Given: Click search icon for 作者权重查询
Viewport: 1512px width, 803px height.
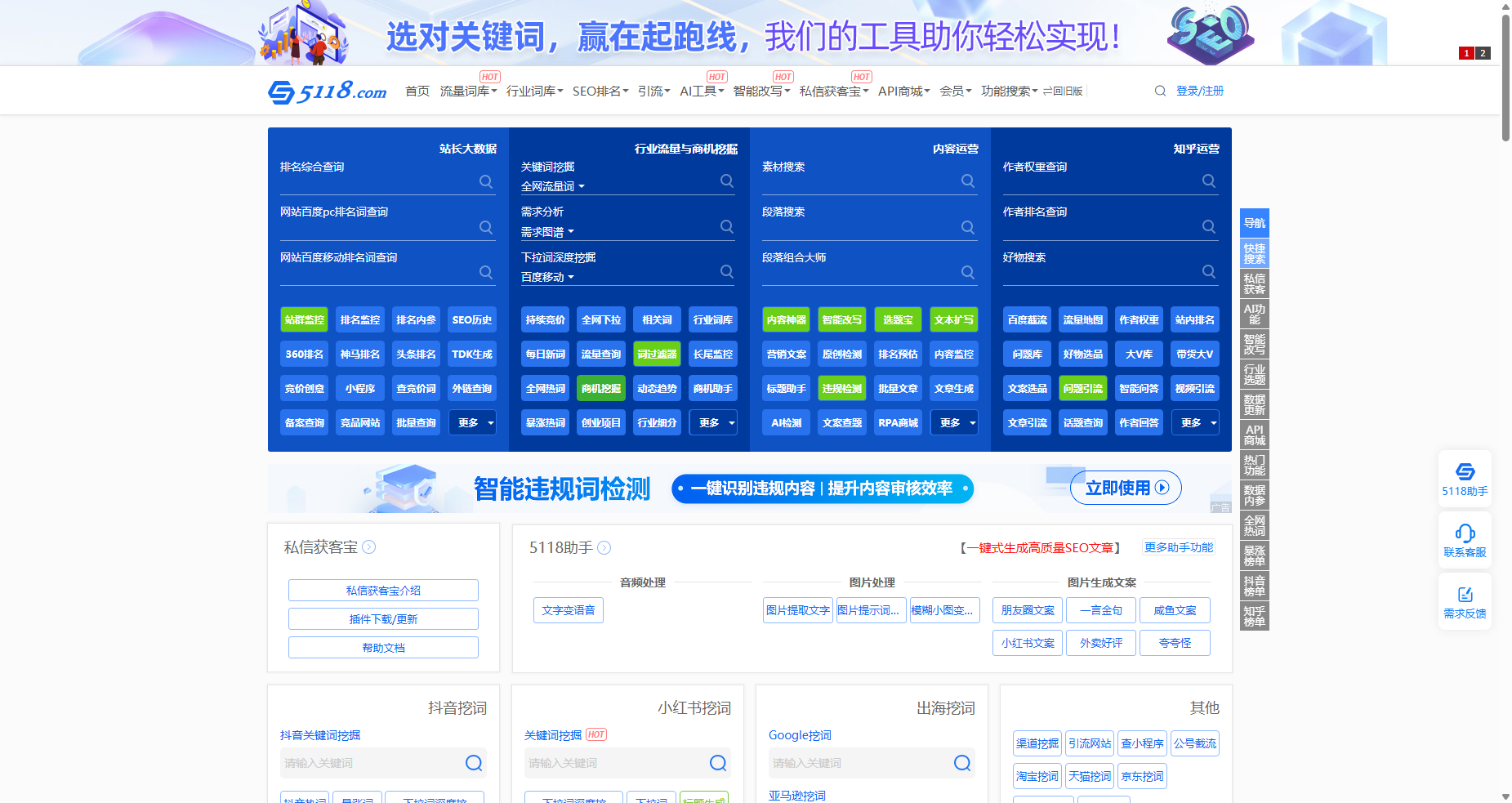Looking at the screenshot, I should coord(1209,181).
